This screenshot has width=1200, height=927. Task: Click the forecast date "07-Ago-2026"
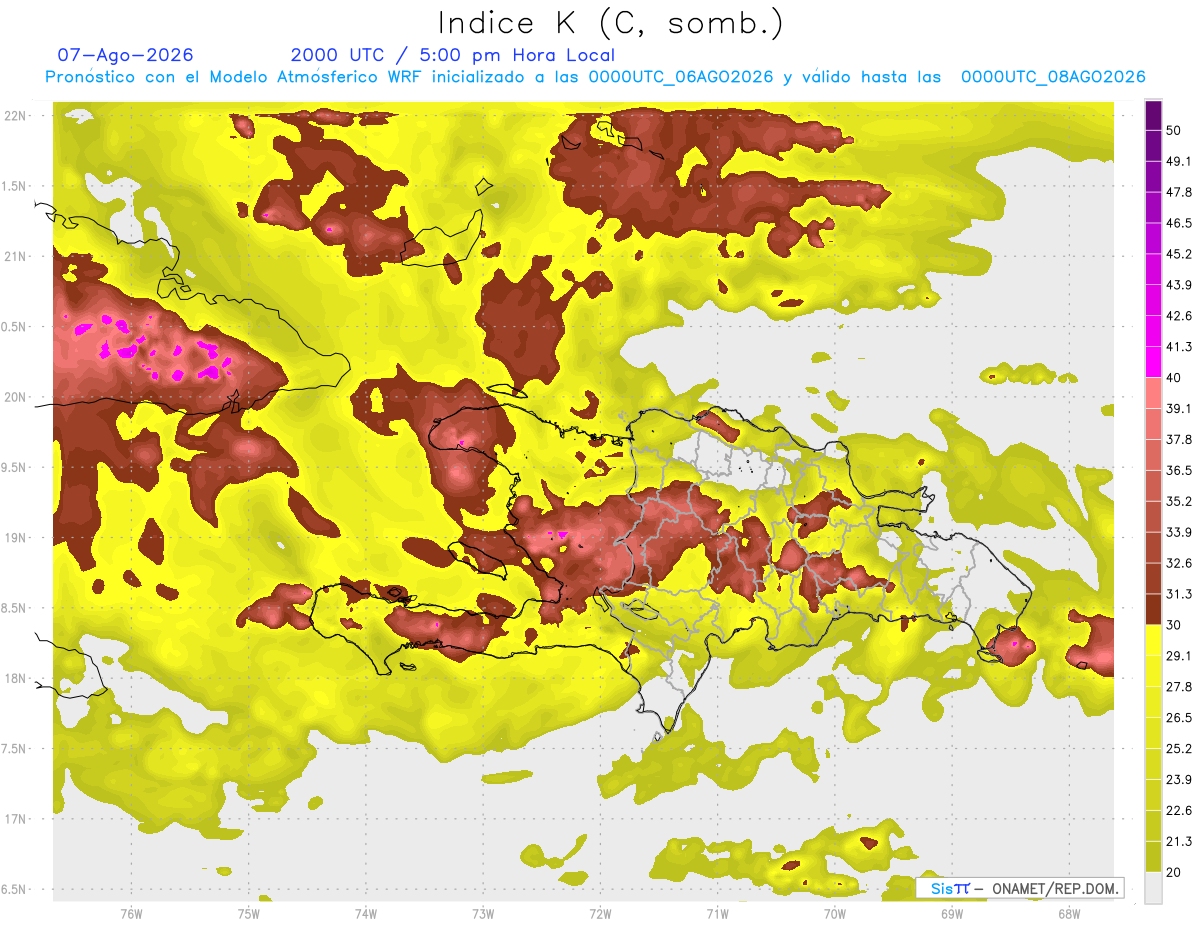pyautogui.click(x=125, y=55)
